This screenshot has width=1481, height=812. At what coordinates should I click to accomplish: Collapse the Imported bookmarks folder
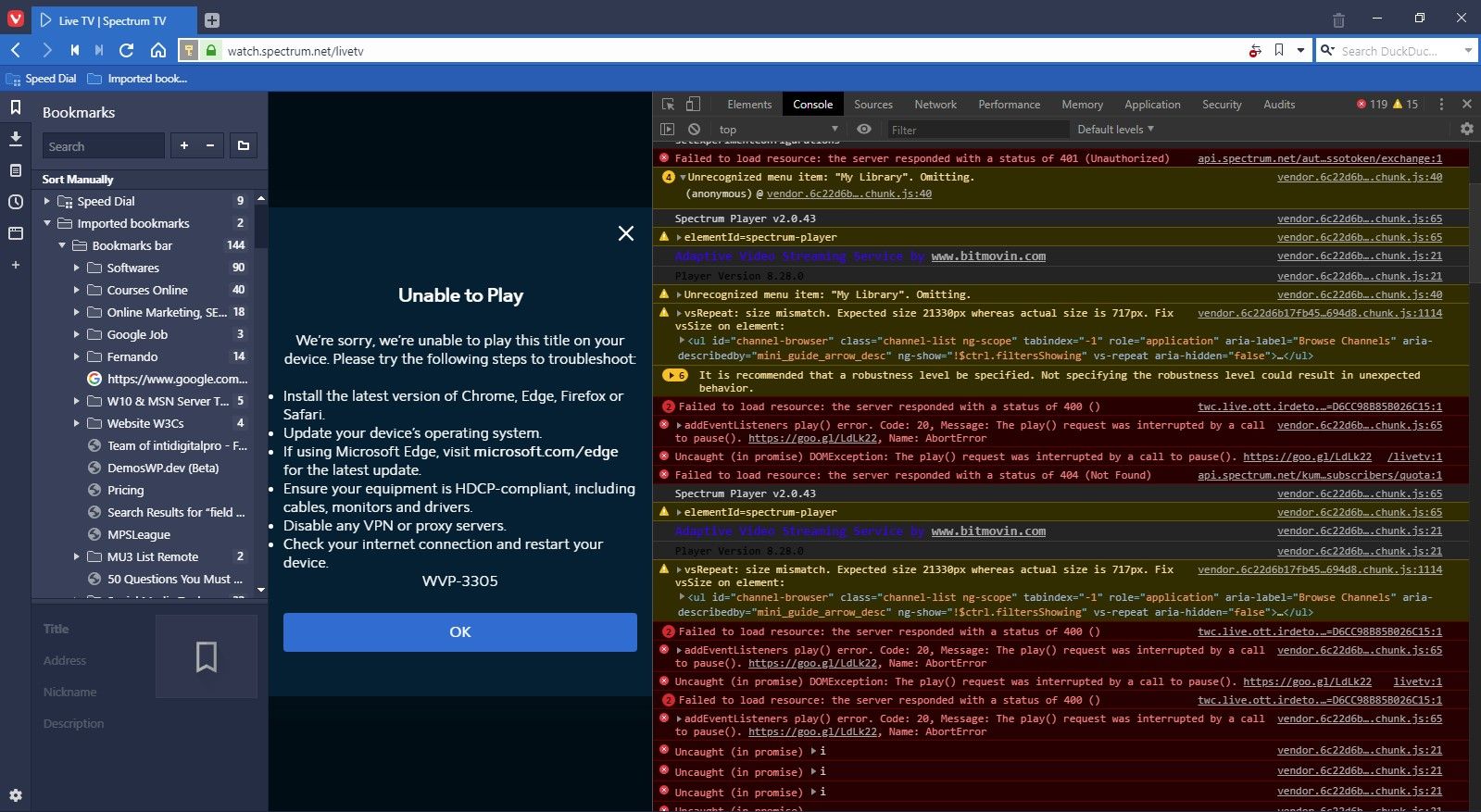click(x=47, y=223)
